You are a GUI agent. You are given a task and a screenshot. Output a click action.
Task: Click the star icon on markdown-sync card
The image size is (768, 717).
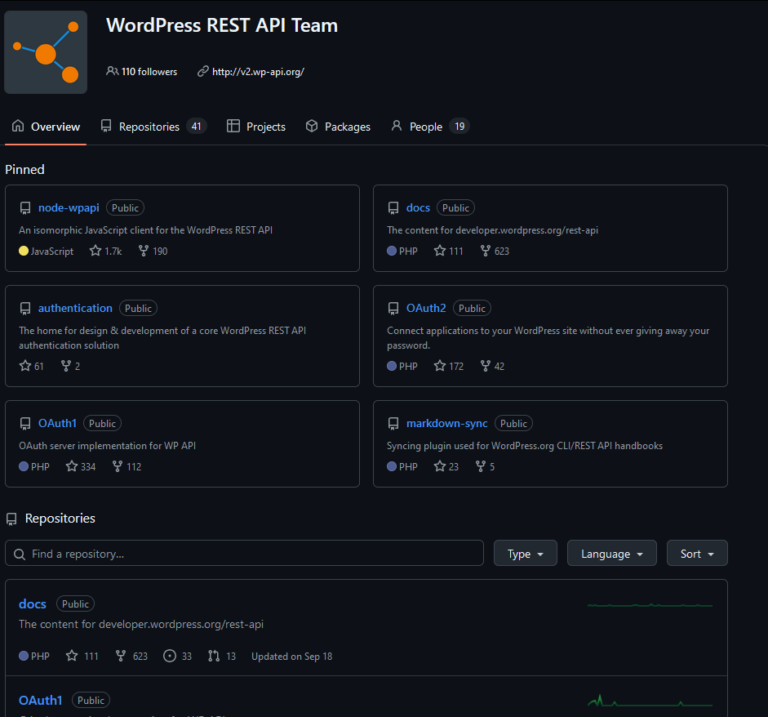(x=440, y=466)
